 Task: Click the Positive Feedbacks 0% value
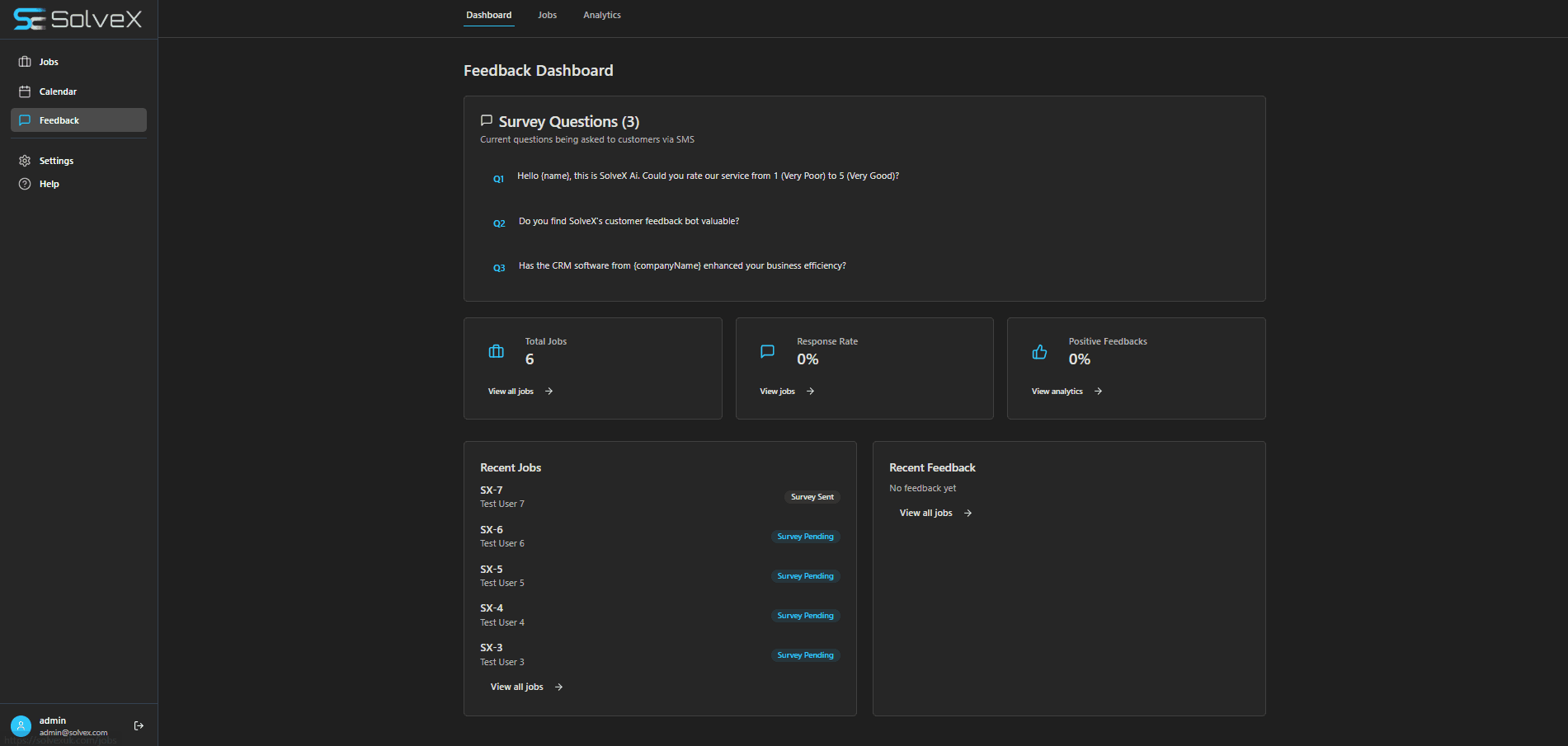click(1080, 359)
